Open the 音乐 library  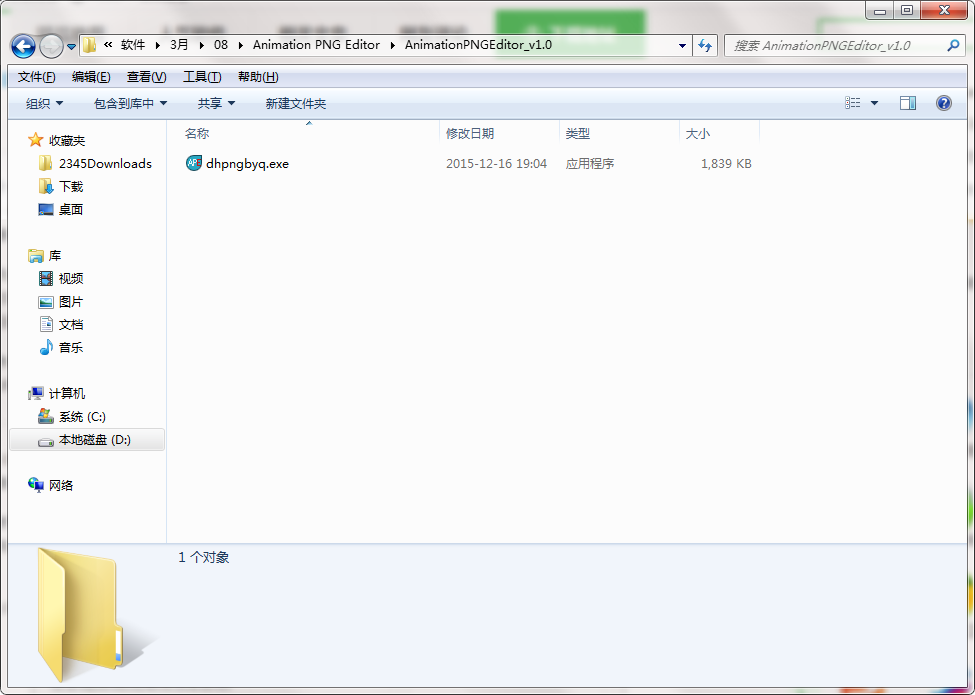(71, 348)
